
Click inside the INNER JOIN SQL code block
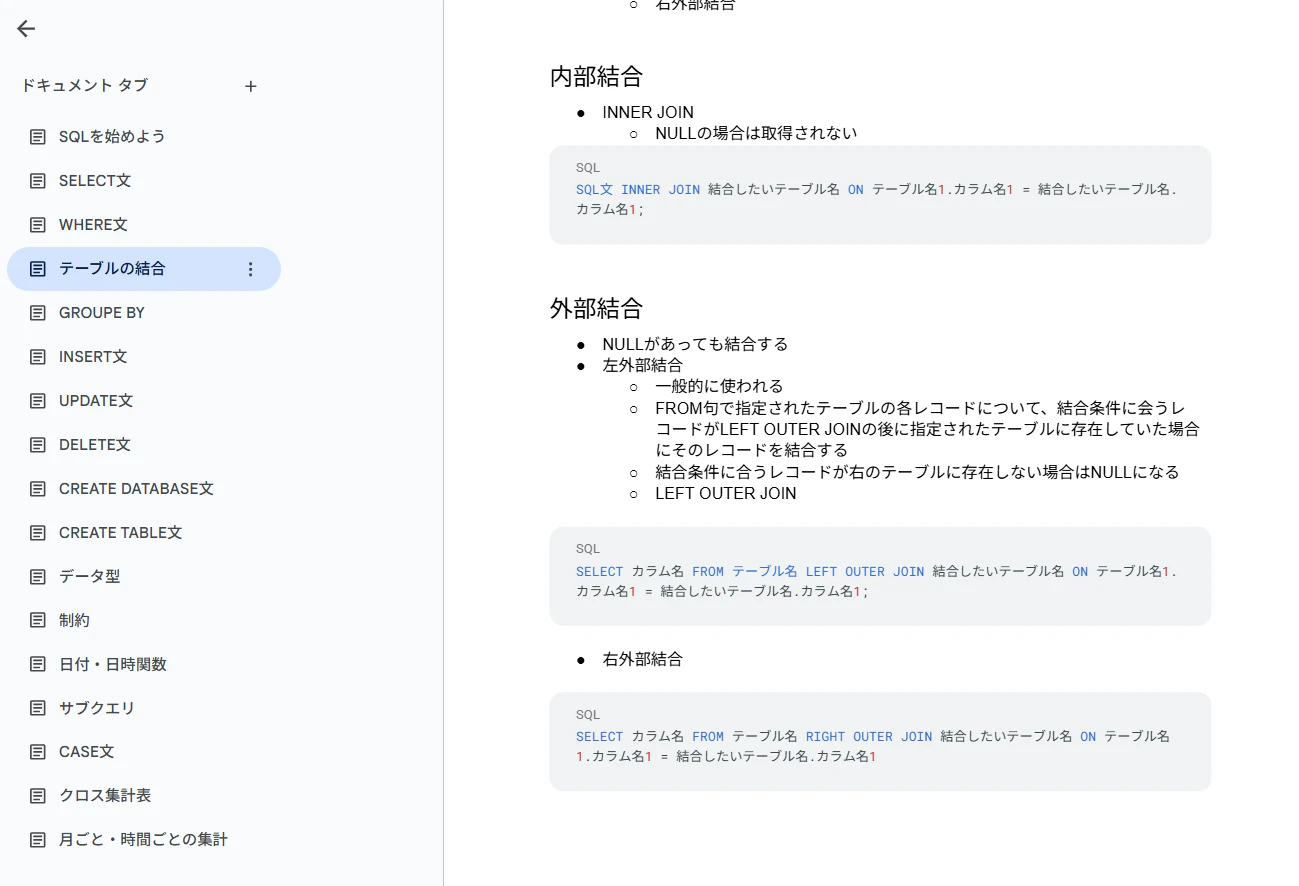pos(880,195)
